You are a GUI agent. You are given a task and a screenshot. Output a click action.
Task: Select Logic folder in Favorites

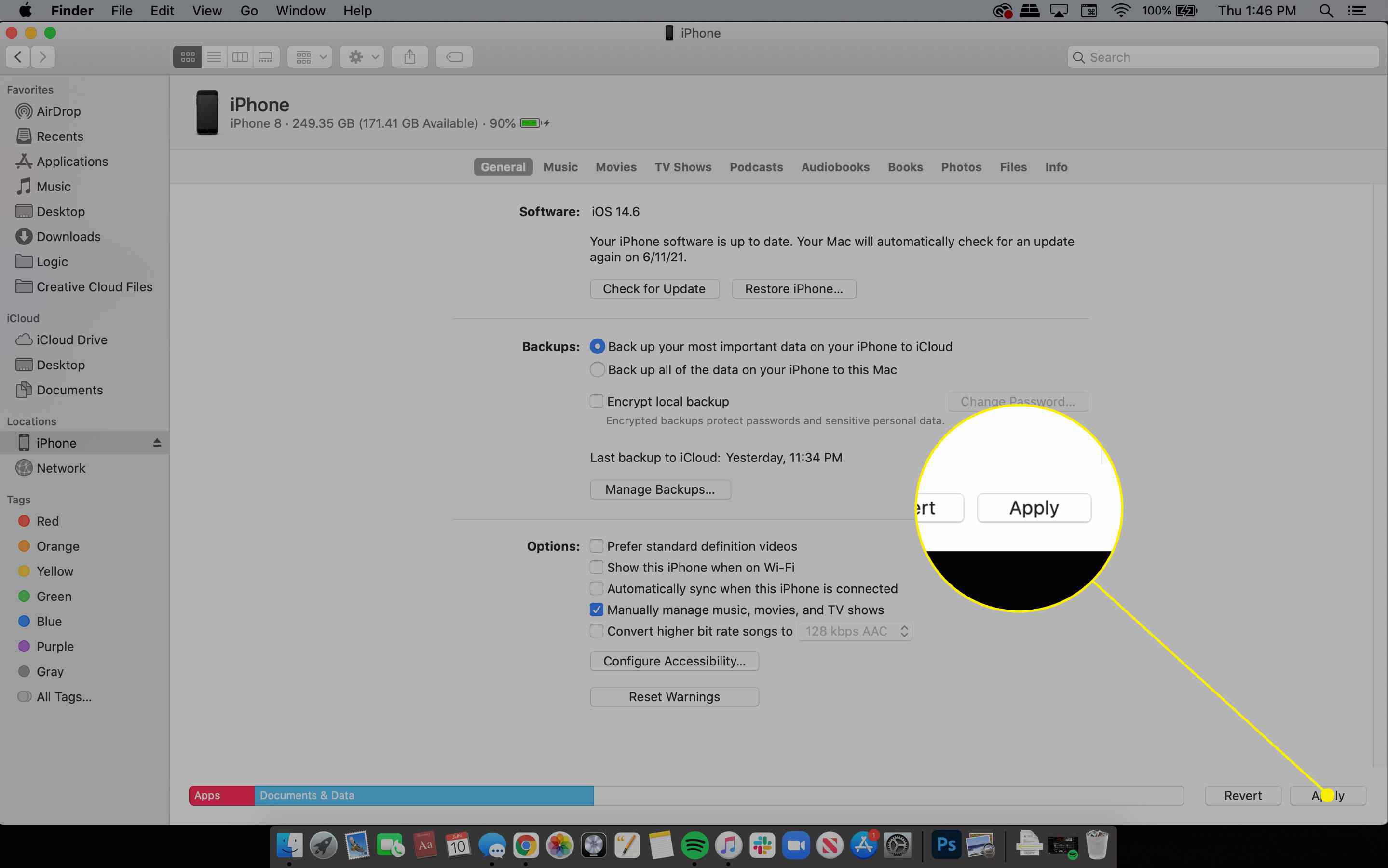pos(42,262)
